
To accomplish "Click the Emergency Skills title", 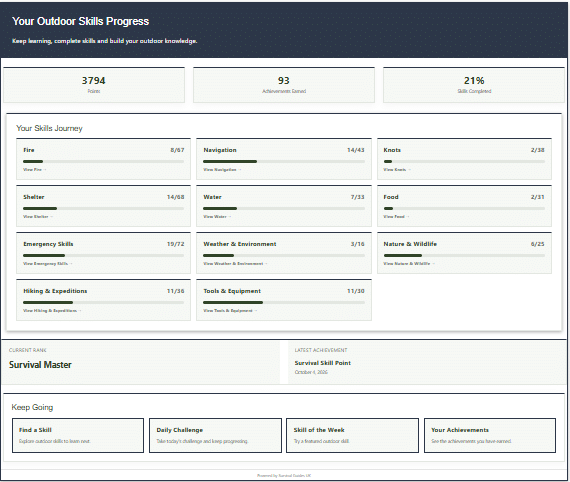I will point(48,244).
